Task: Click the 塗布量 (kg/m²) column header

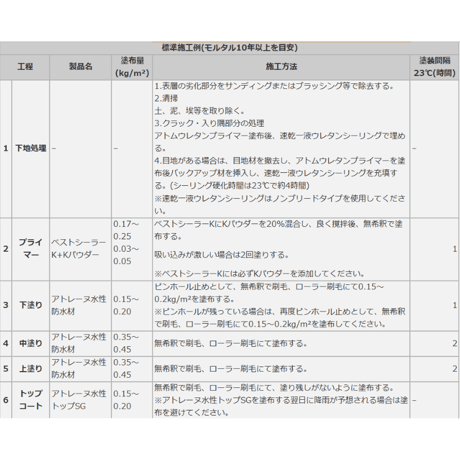Action: (x=132, y=67)
